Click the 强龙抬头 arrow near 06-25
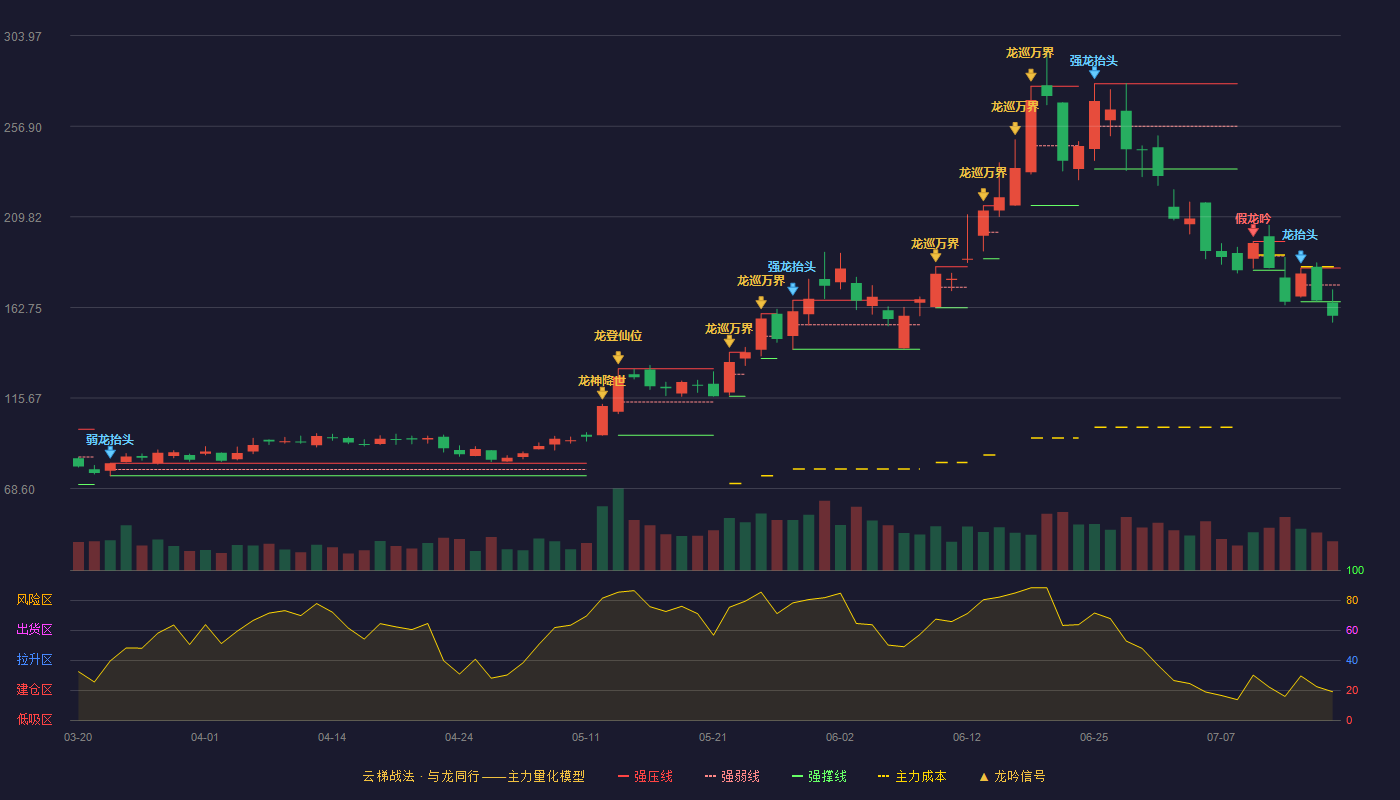Image resolution: width=1400 pixels, height=800 pixels. [x=1094, y=73]
